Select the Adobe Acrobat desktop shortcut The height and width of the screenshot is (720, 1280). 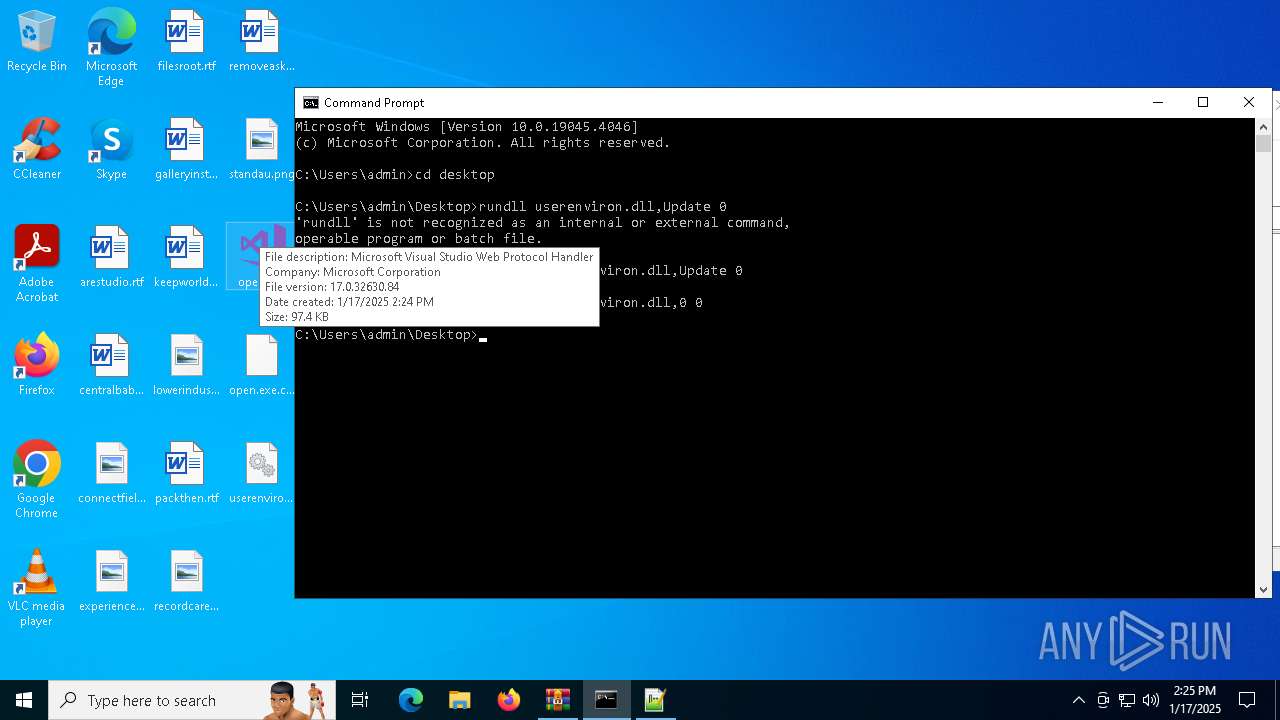click(37, 263)
